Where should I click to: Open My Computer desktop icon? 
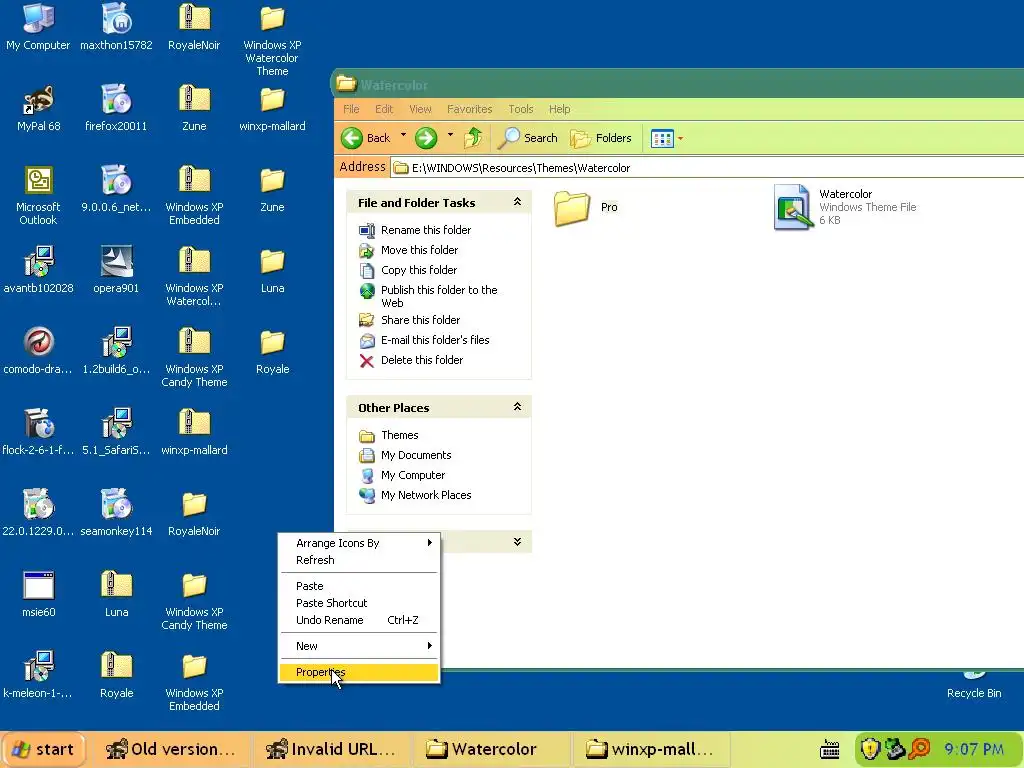38,27
